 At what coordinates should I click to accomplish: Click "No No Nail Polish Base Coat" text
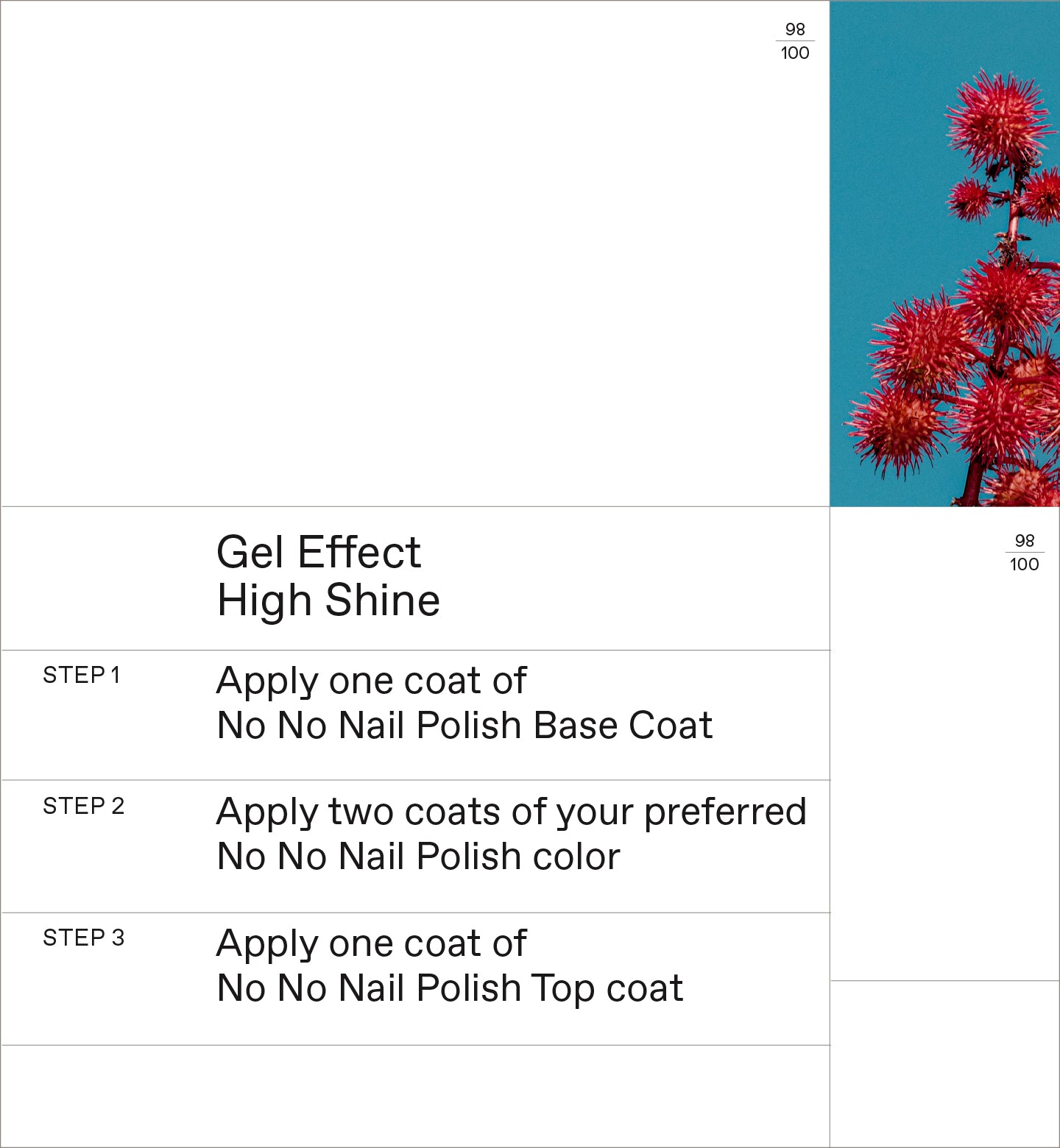[x=464, y=726]
